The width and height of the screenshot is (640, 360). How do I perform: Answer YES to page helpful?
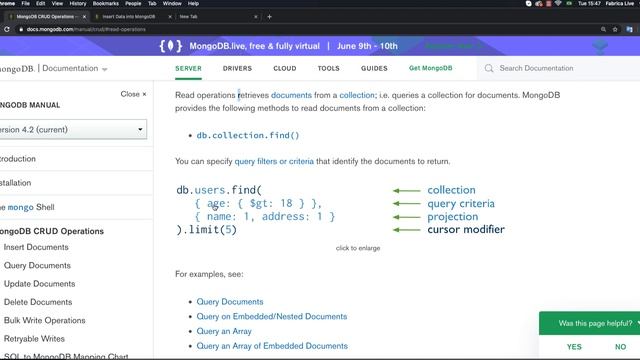tap(574, 347)
